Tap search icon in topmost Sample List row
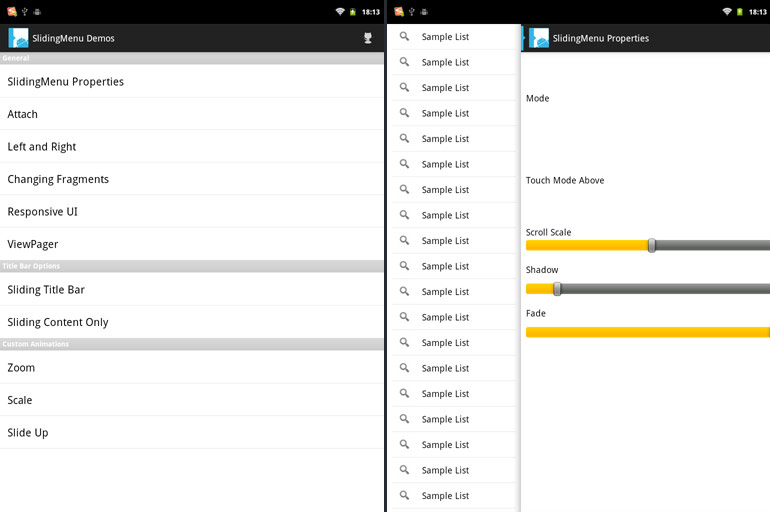The width and height of the screenshot is (770, 512). click(405, 36)
